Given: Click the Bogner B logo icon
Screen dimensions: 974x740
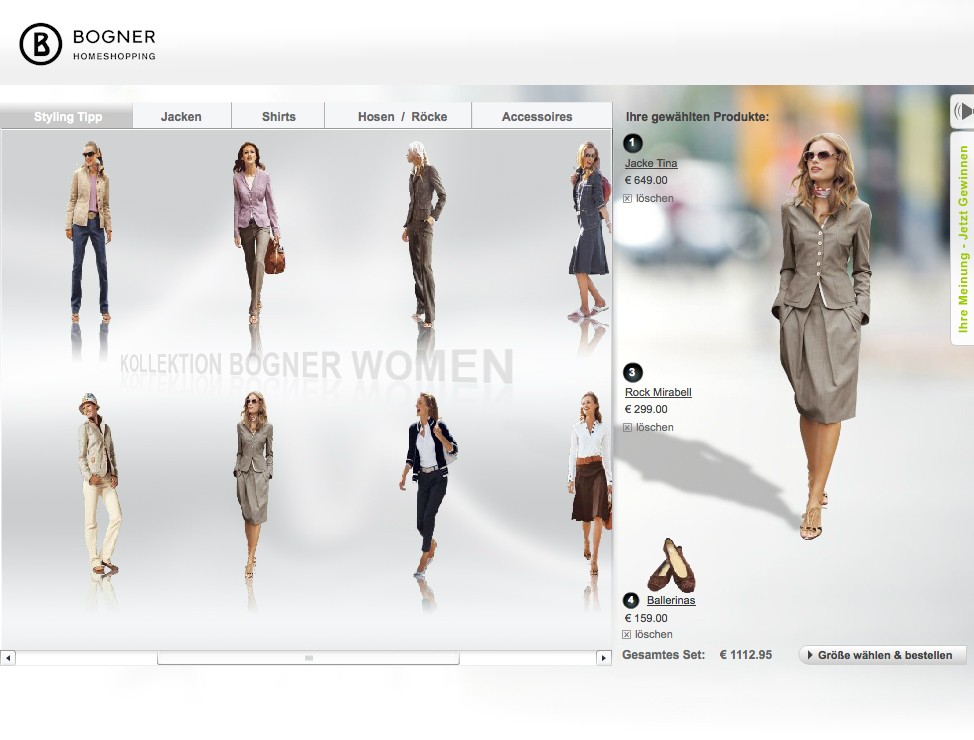Looking at the screenshot, I should click(40, 44).
